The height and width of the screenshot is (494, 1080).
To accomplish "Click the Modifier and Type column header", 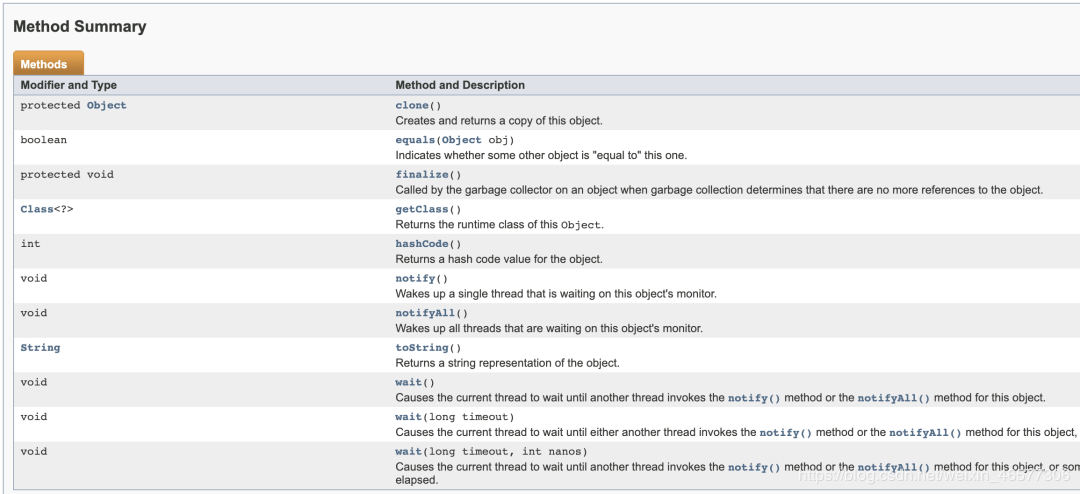I will tap(69, 85).
